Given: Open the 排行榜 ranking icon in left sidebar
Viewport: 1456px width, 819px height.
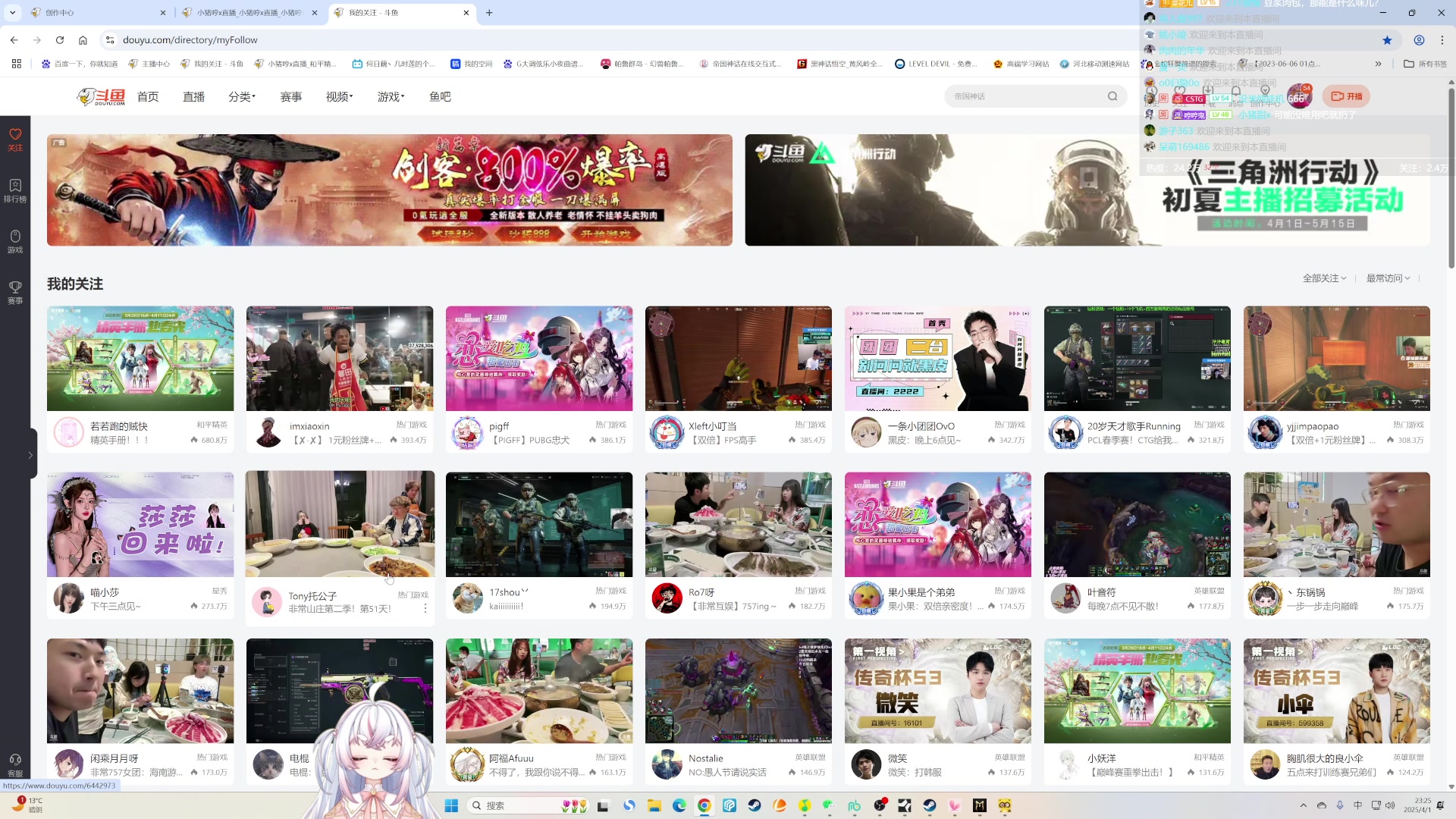Looking at the screenshot, I should (15, 191).
